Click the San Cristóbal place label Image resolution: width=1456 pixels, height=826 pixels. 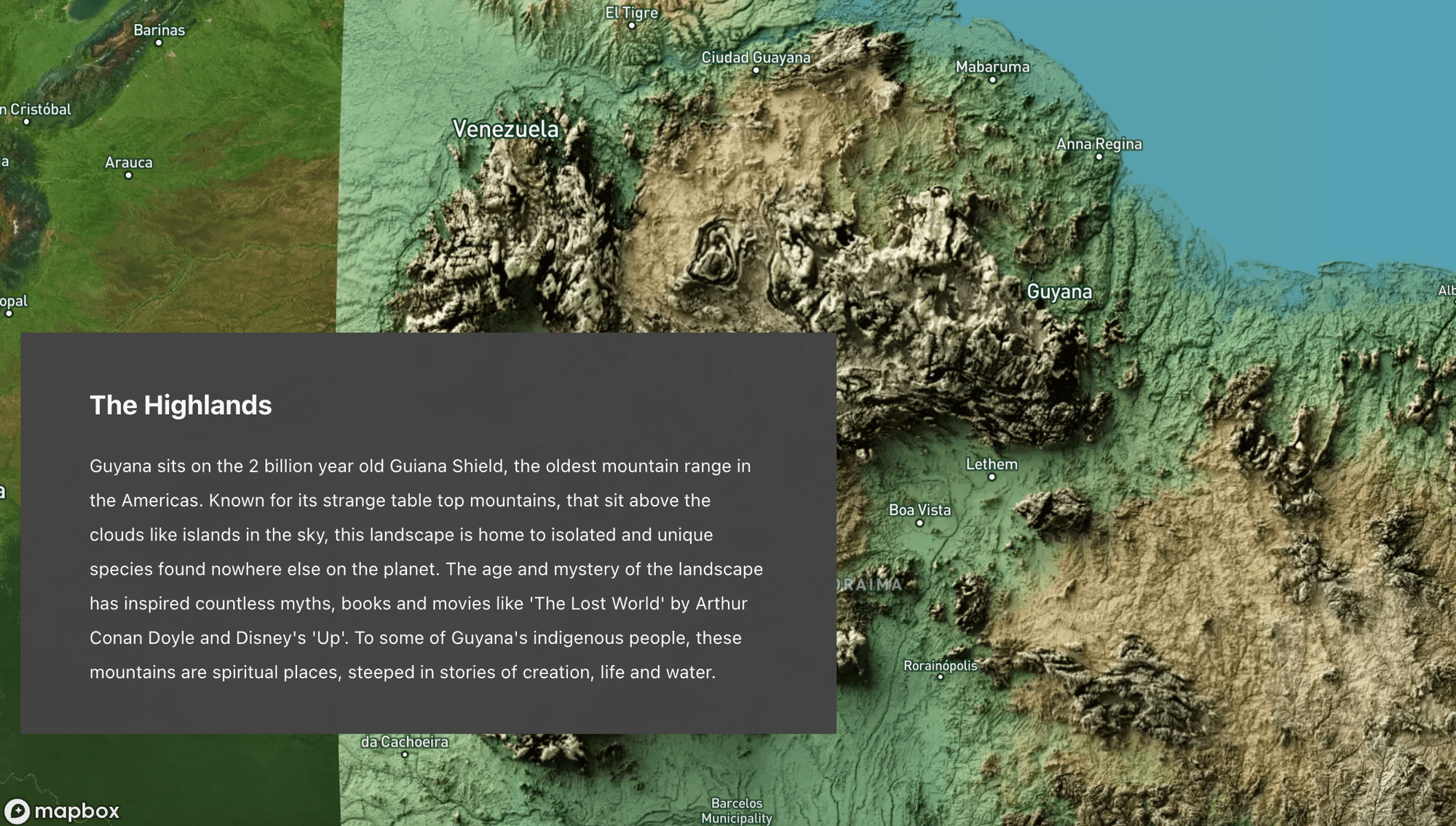pyautogui.click(x=35, y=110)
